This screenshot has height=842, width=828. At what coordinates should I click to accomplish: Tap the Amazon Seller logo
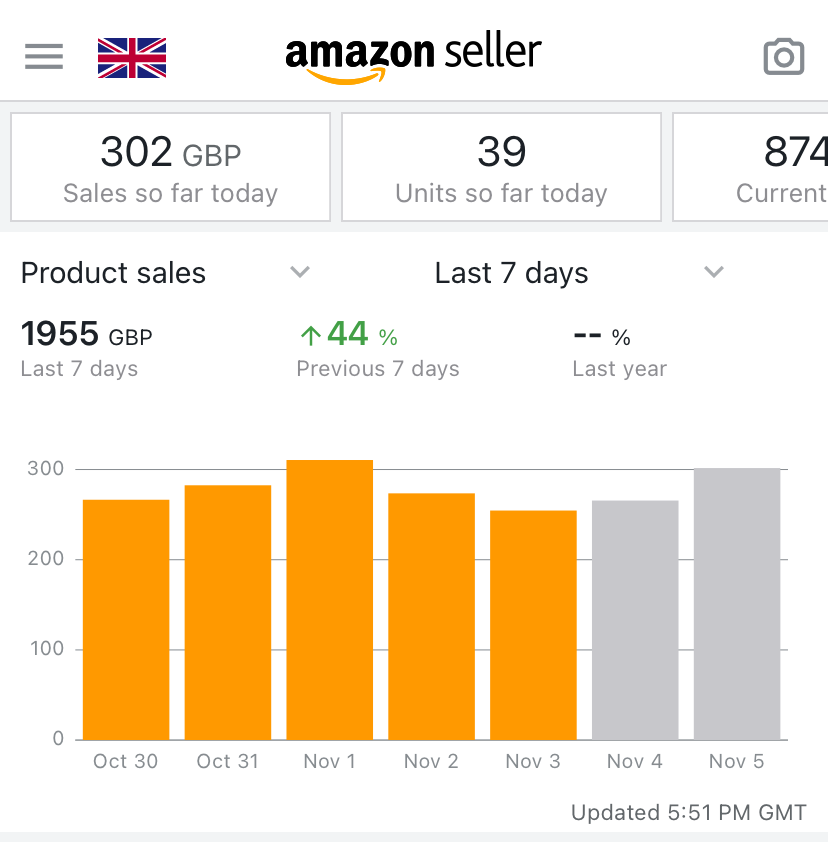coord(413,57)
